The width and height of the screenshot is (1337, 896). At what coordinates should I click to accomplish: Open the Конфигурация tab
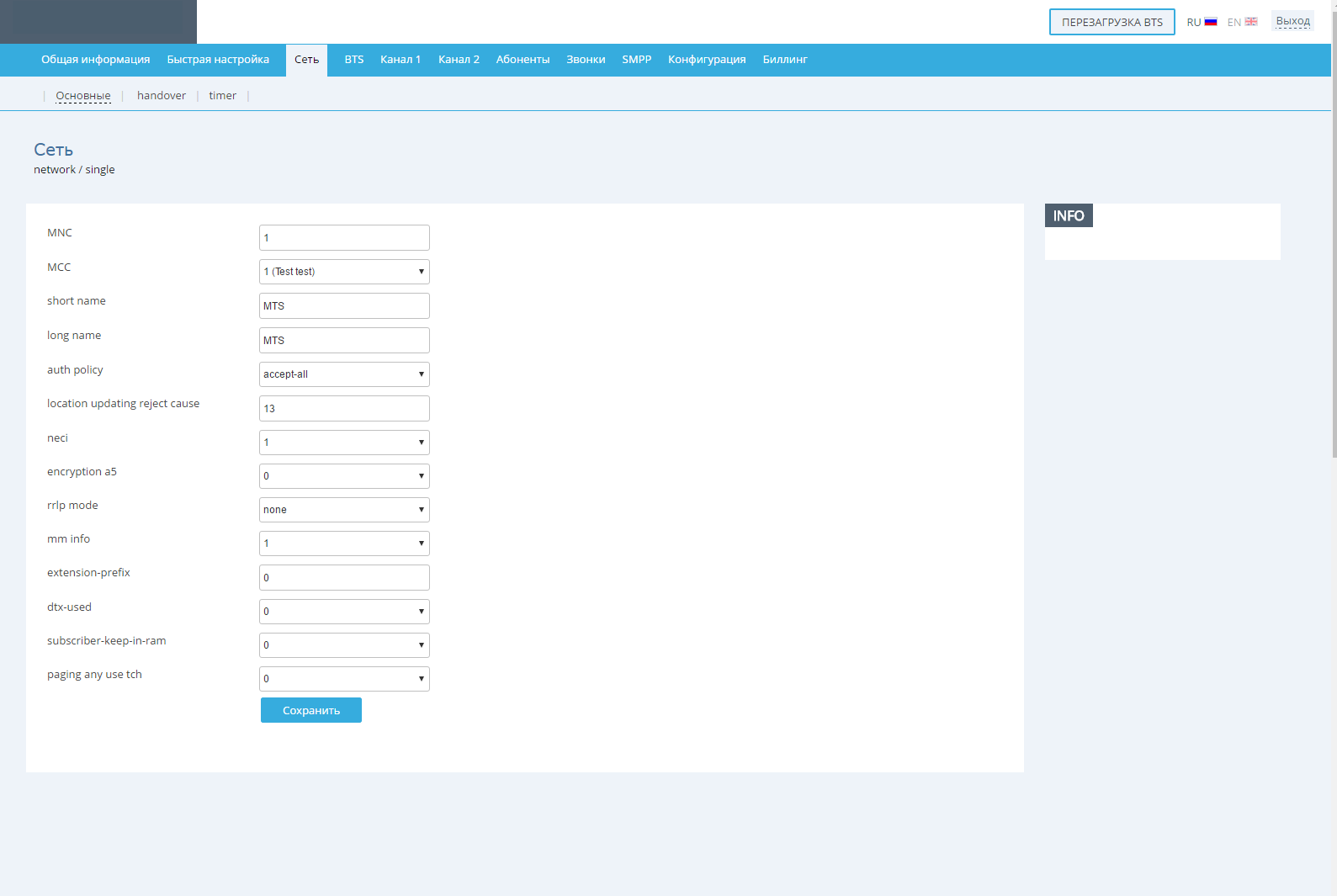point(707,60)
